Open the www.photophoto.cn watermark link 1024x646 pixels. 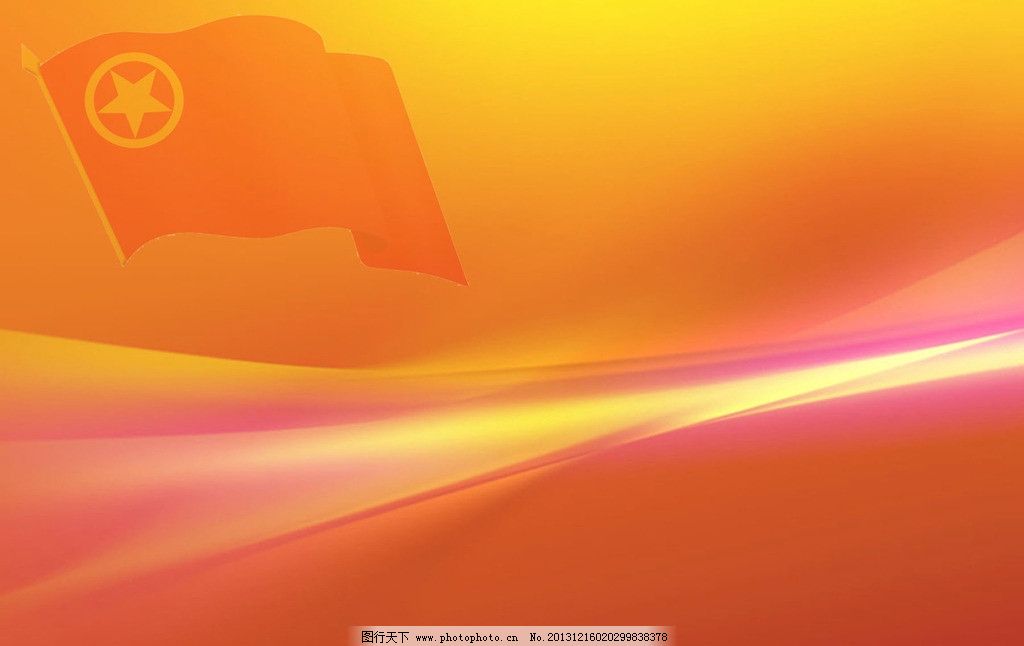tap(466, 636)
